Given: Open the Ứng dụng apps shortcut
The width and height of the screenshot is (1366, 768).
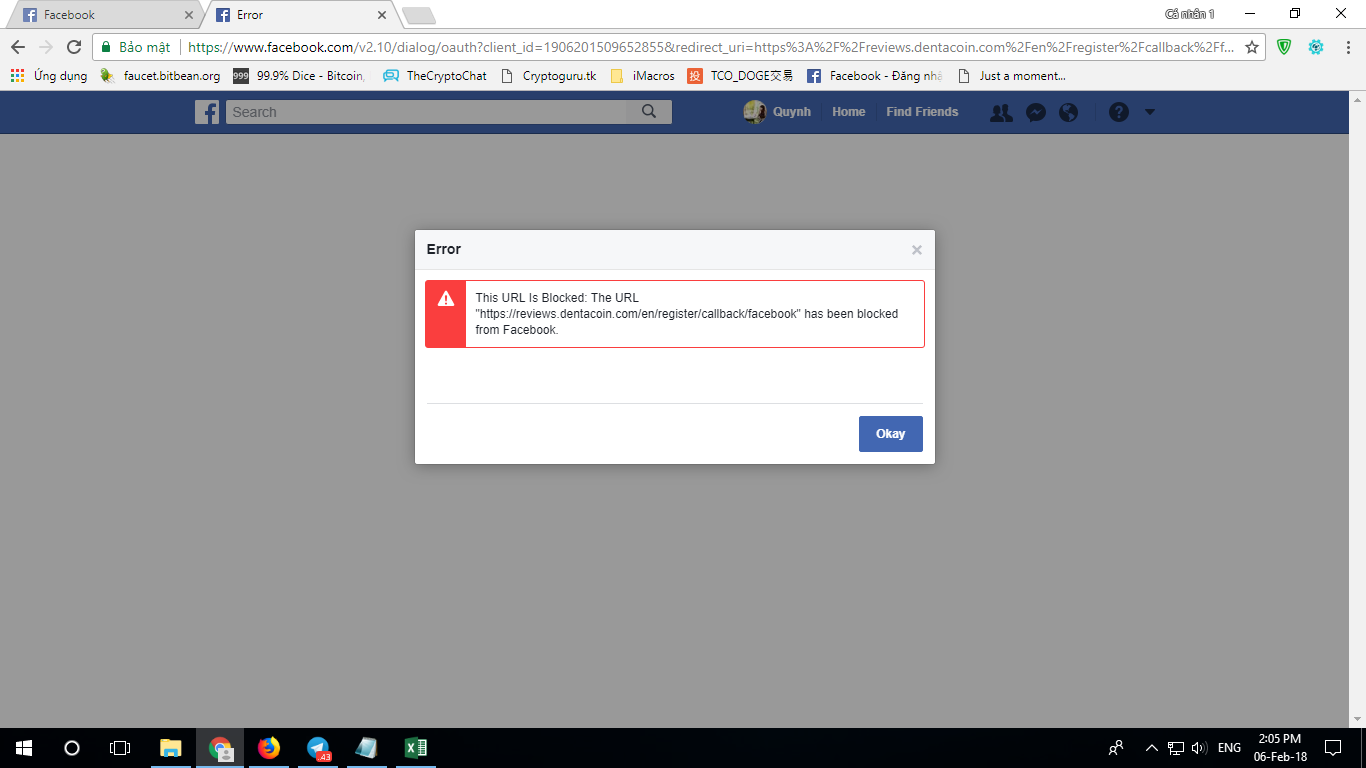Looking at the screenshot, I should pos(49,76).
